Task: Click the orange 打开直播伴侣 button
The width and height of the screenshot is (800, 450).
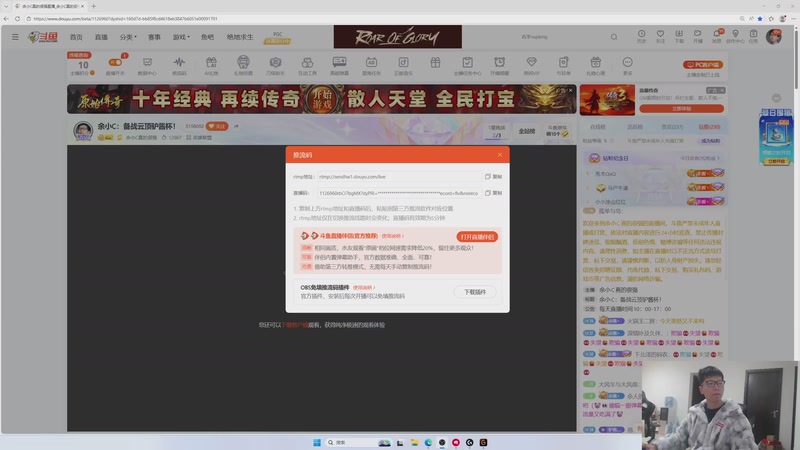Action: coord(477,237)
